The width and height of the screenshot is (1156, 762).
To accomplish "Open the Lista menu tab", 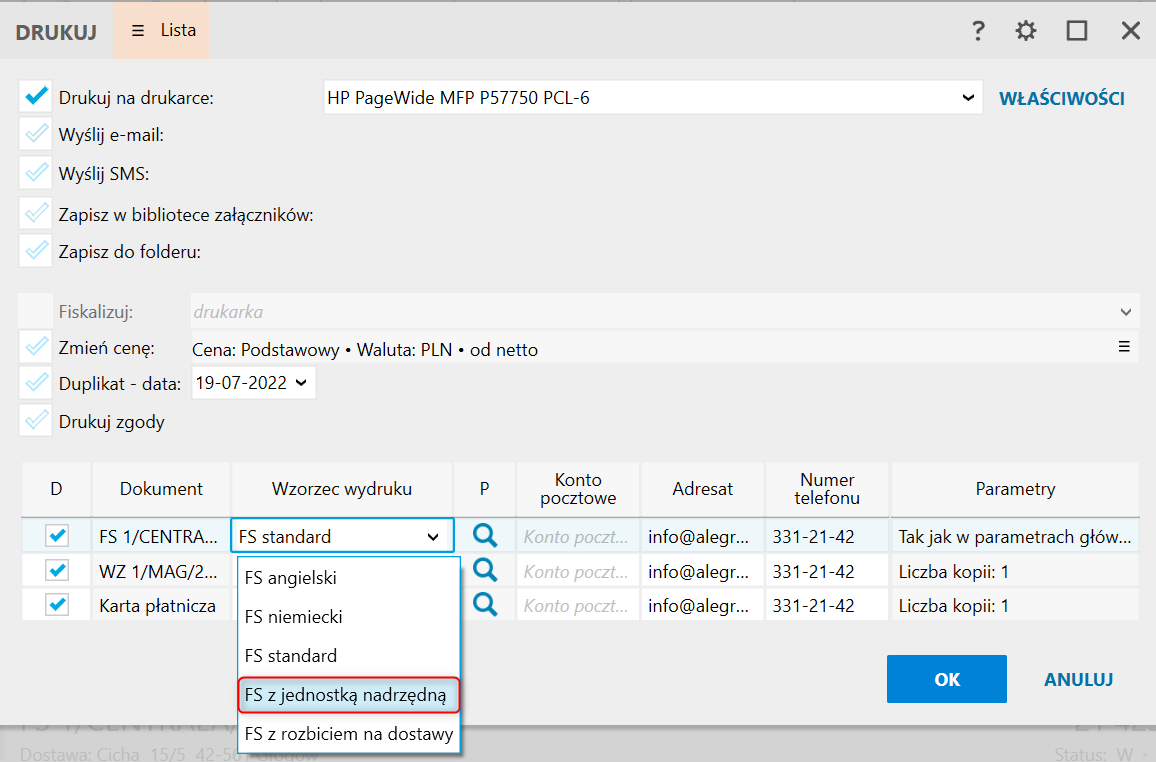I will pyautogui.click(x=161, y=30).
